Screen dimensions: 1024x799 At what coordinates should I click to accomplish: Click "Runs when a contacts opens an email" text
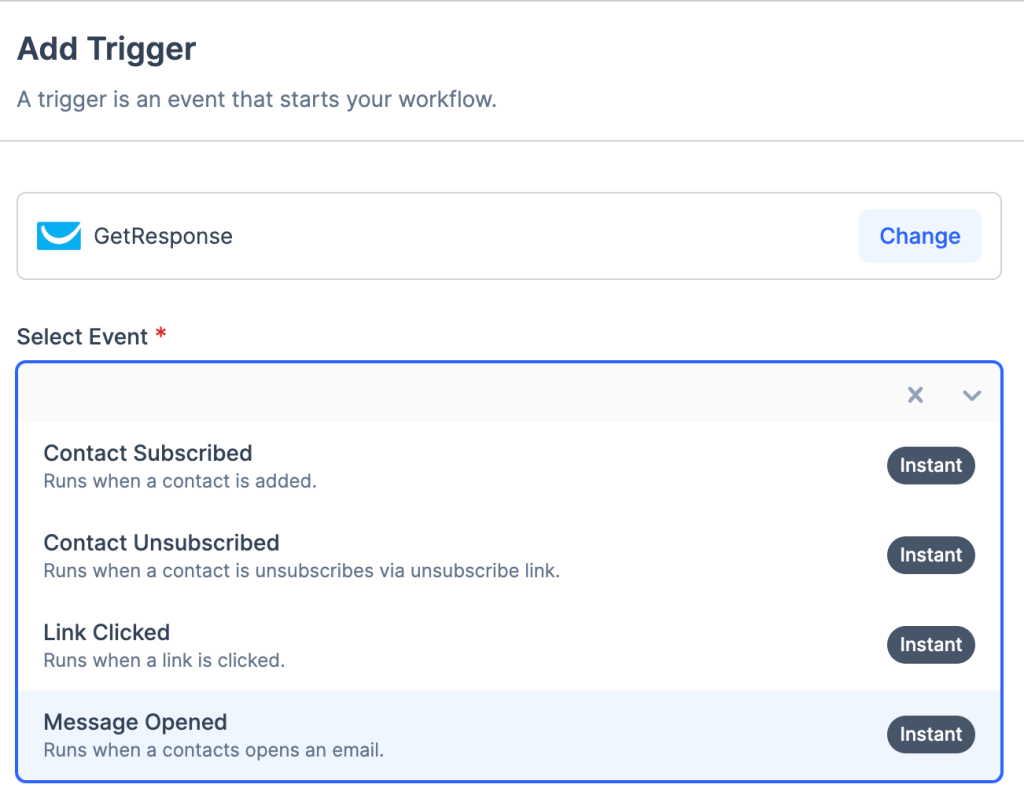click(214, 750)
